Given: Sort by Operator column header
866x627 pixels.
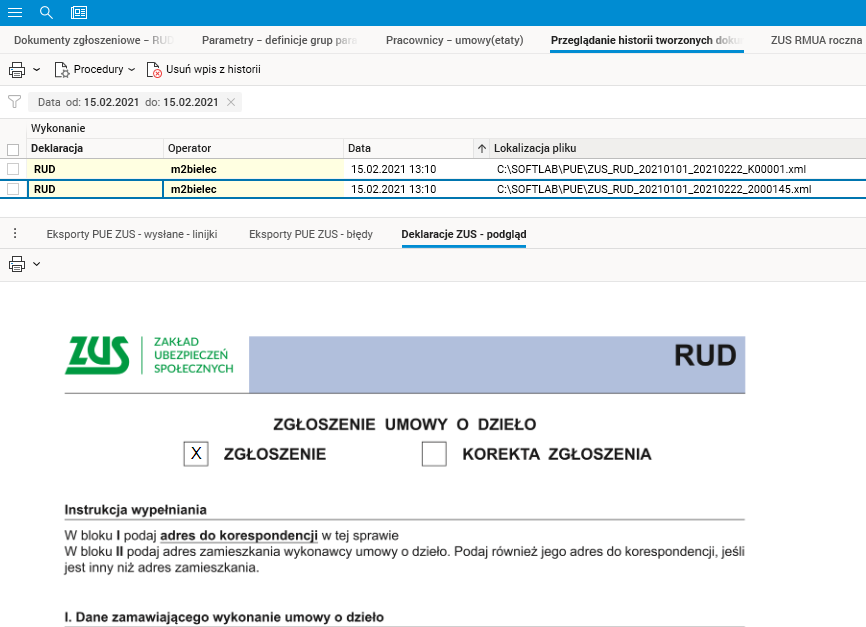Looking at the screenshot, I should [254, 148].
